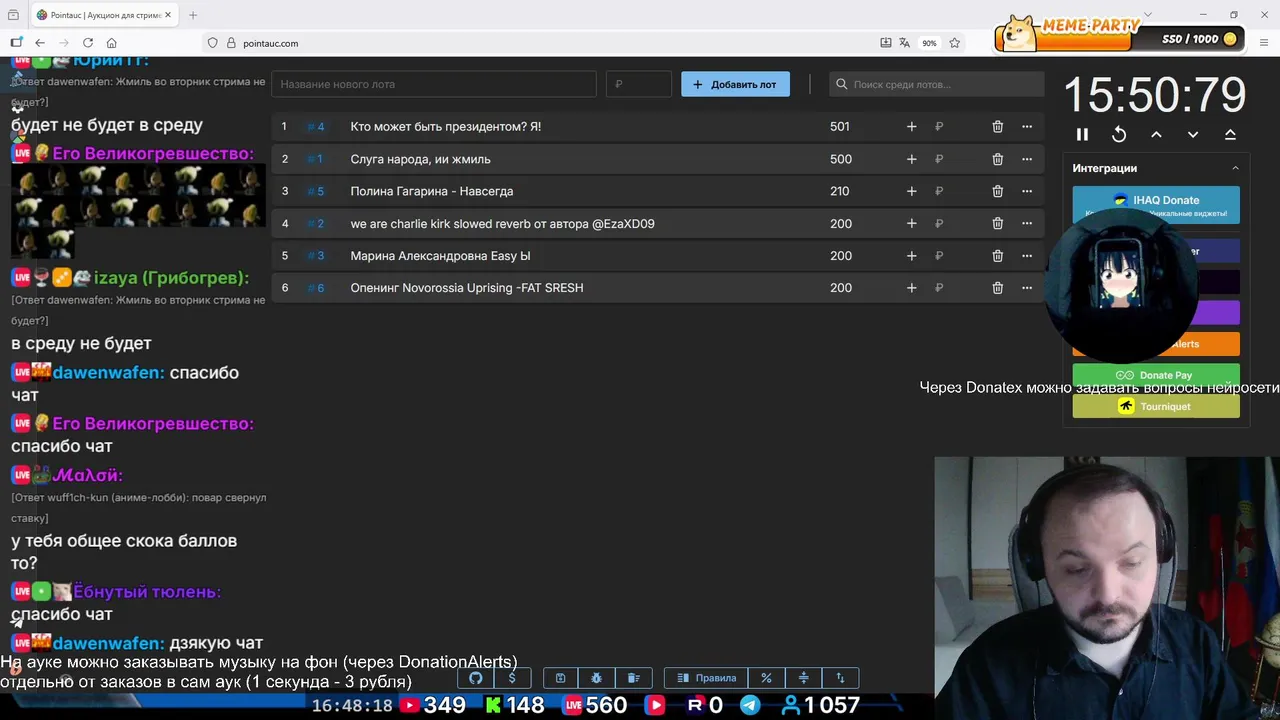Viewport: 1280px width, 720px height.
Task: Click the site shield icon in address bar
Action: point(212,43)
